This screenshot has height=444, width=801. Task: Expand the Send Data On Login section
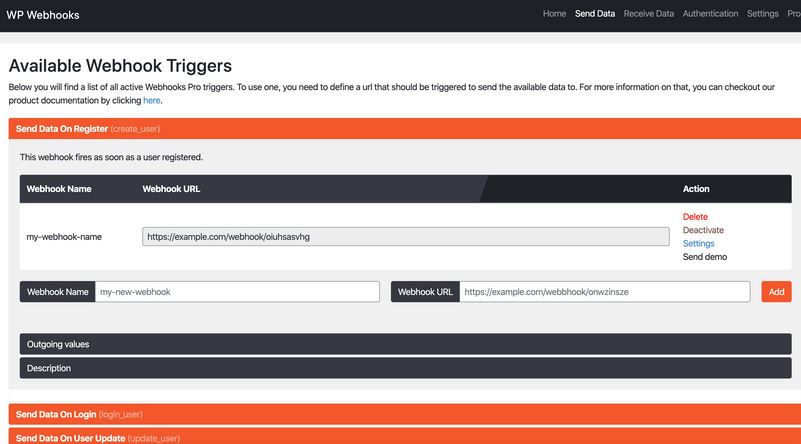405,414
